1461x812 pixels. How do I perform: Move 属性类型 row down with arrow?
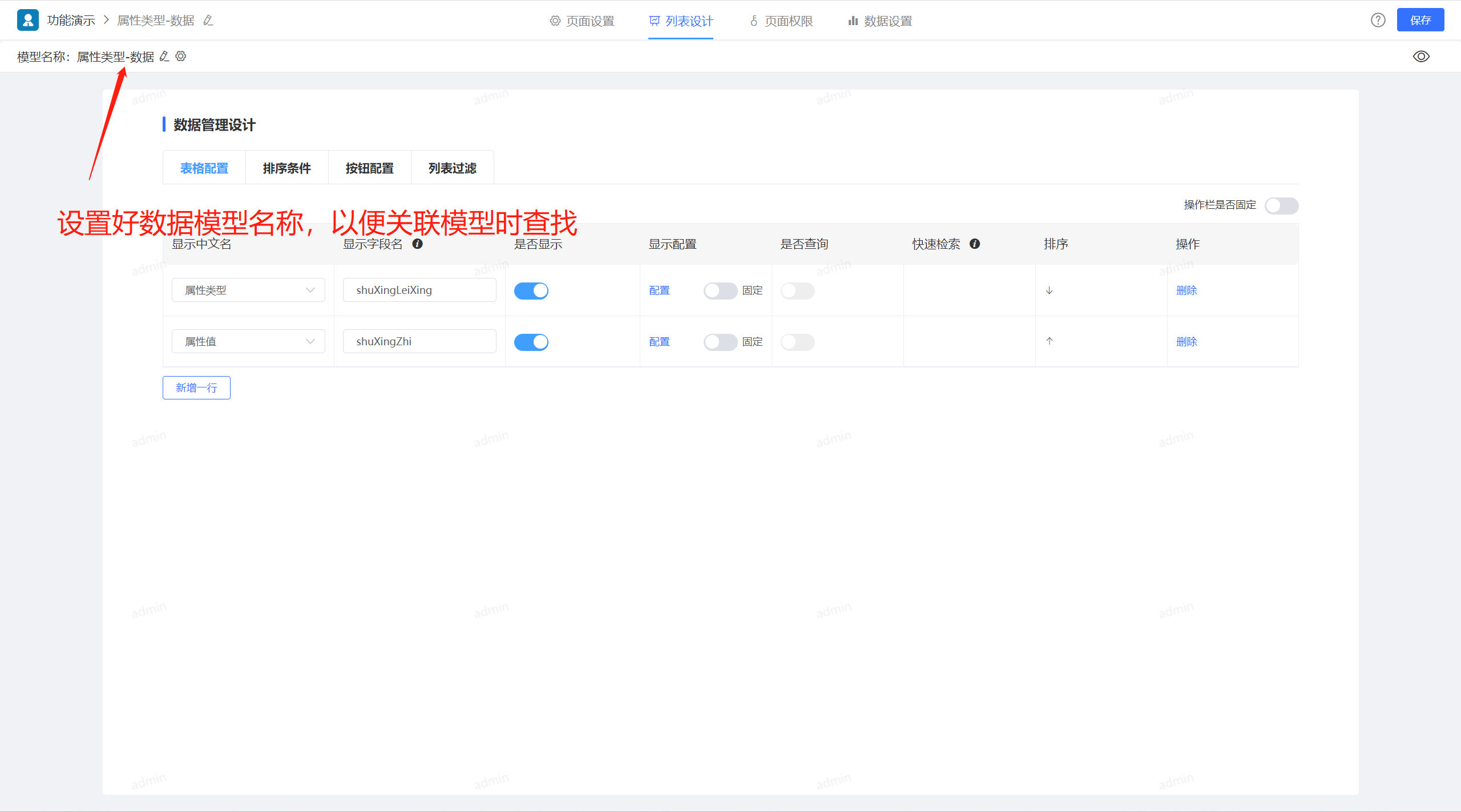(1049, 290)
